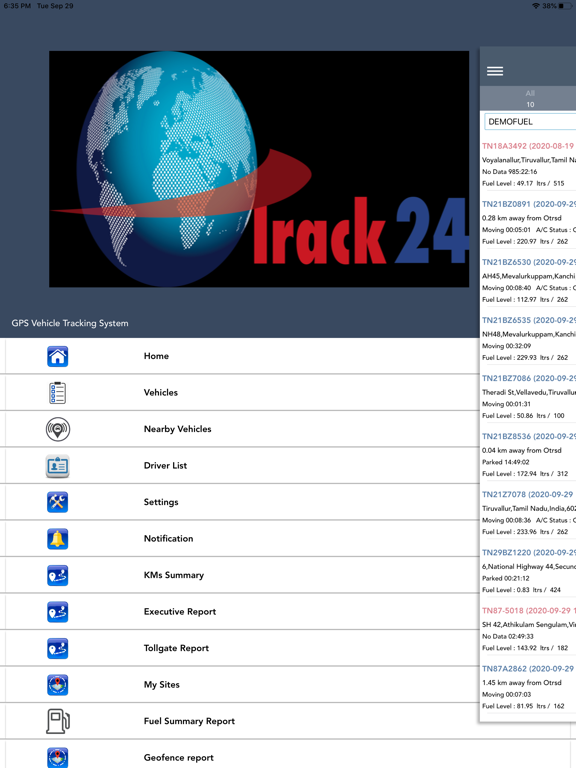Tap '1.45 km away from Otrsd' text
This screenshot has height=768, width=576.
tap(522, 683)
